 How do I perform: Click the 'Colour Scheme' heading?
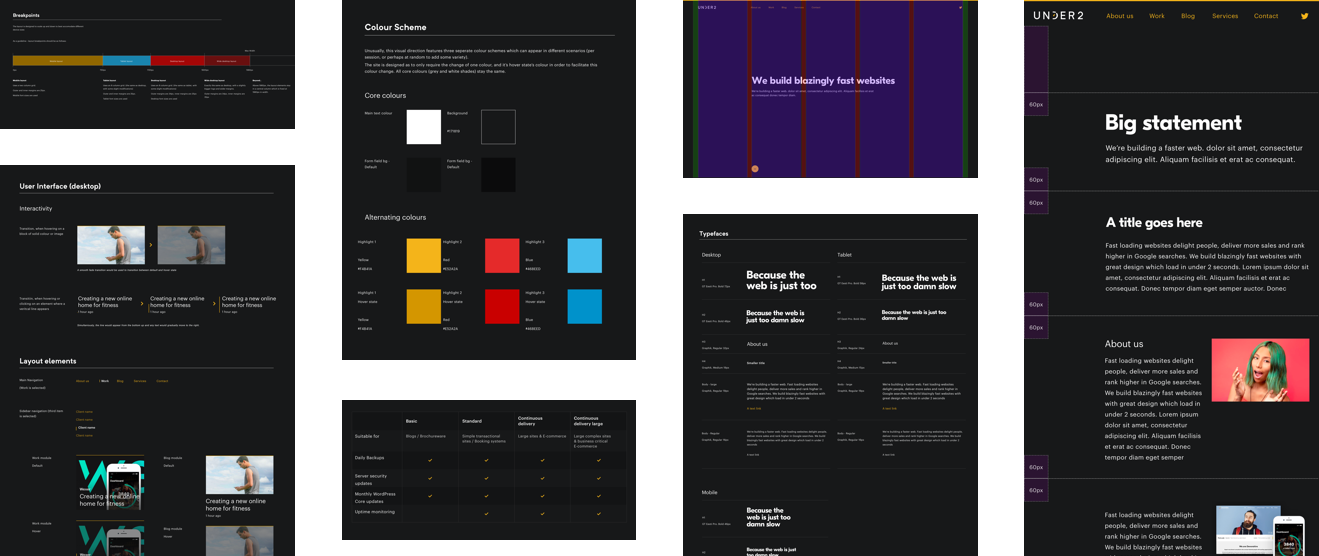tap(395, 27)
